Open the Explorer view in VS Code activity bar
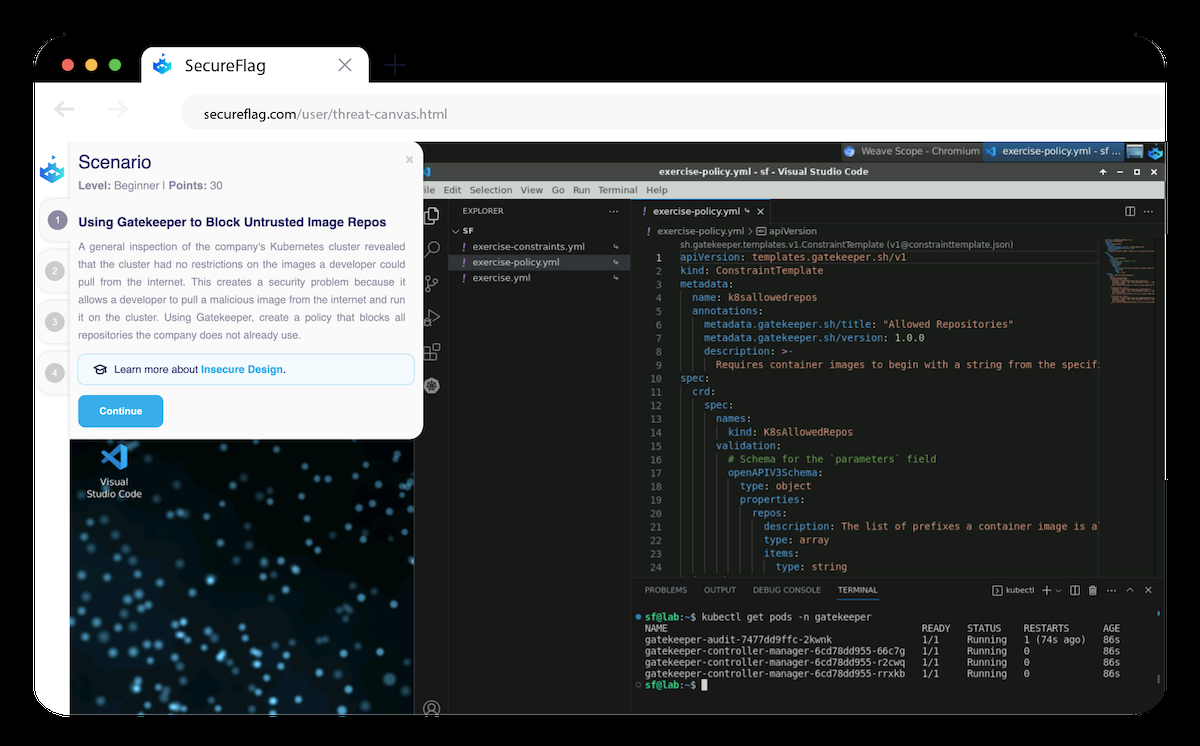Screen dimensions: 1200x746 pyautogui.click(x=433, y=215)
